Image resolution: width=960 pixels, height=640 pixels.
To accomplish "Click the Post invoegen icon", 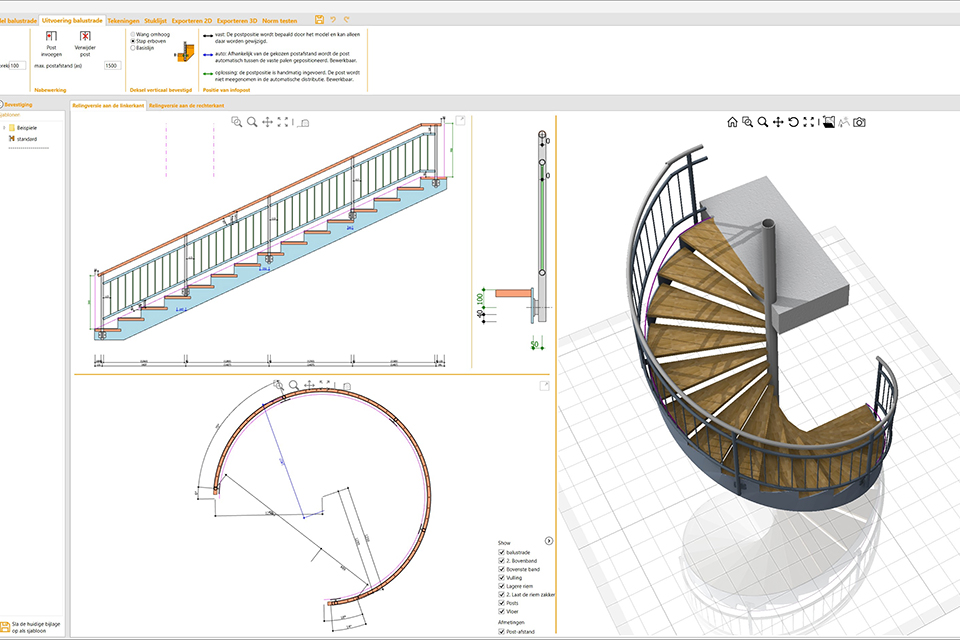I will click(x=51, y=36).
